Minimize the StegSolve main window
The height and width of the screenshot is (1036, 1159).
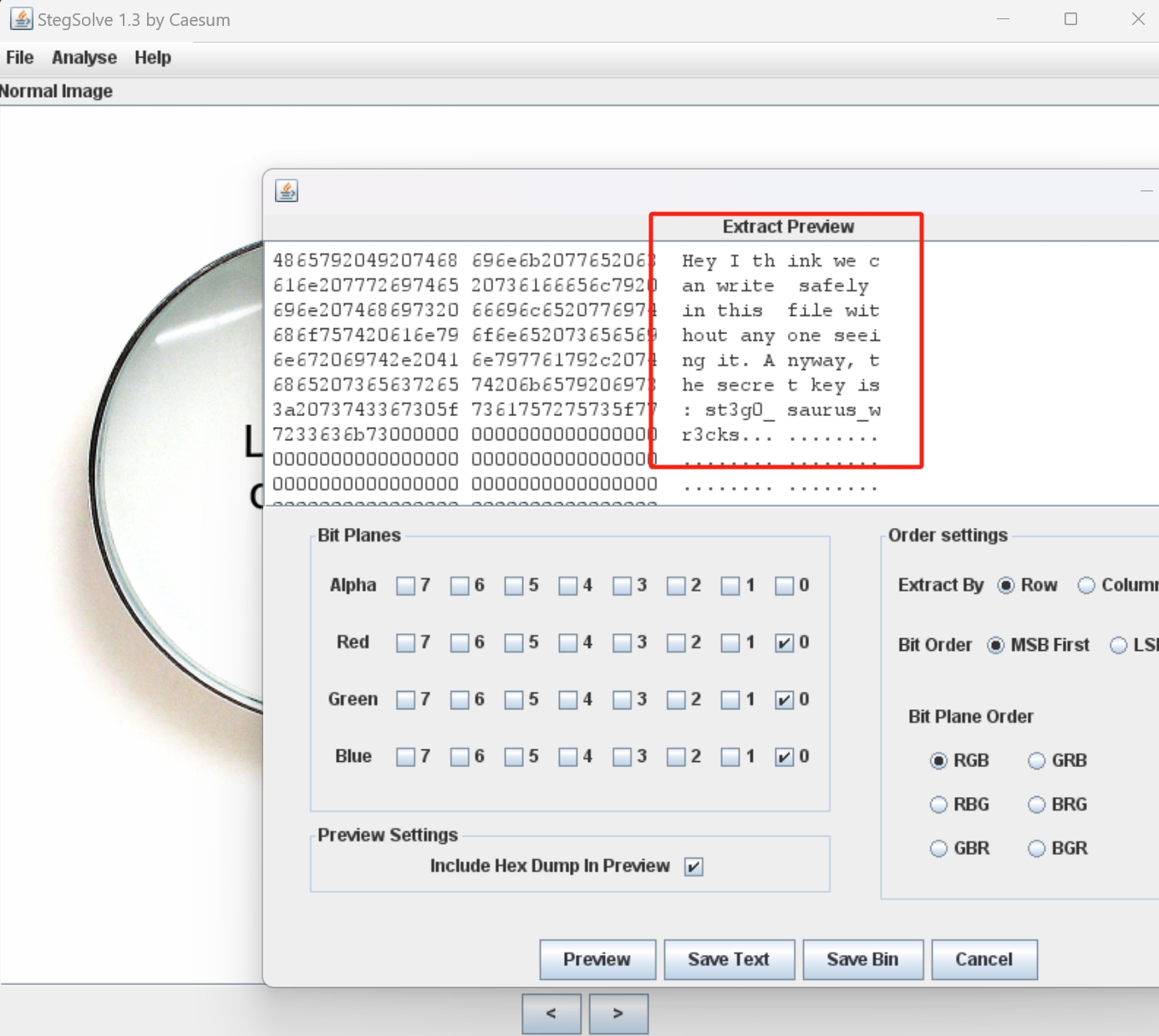[1003, 19]
